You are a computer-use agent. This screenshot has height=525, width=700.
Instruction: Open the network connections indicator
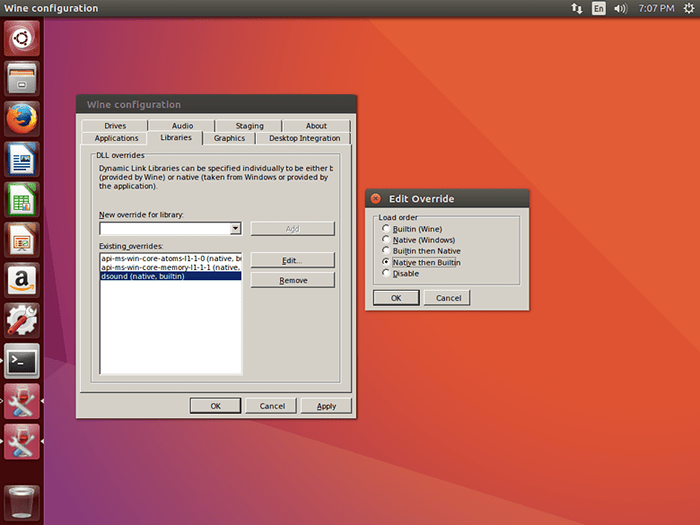pos(576,8)
